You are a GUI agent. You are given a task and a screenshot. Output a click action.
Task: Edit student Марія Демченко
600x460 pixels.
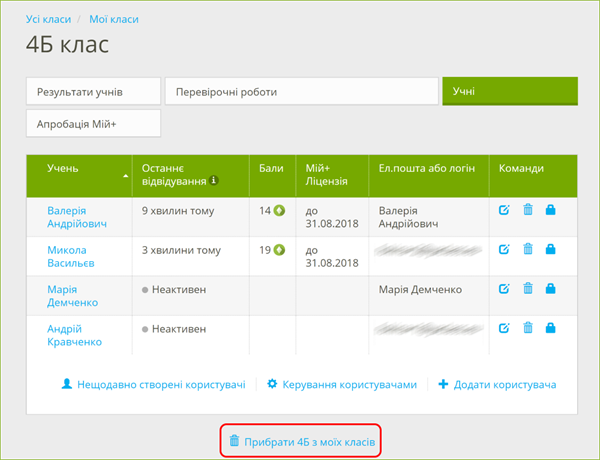(504, 289)
